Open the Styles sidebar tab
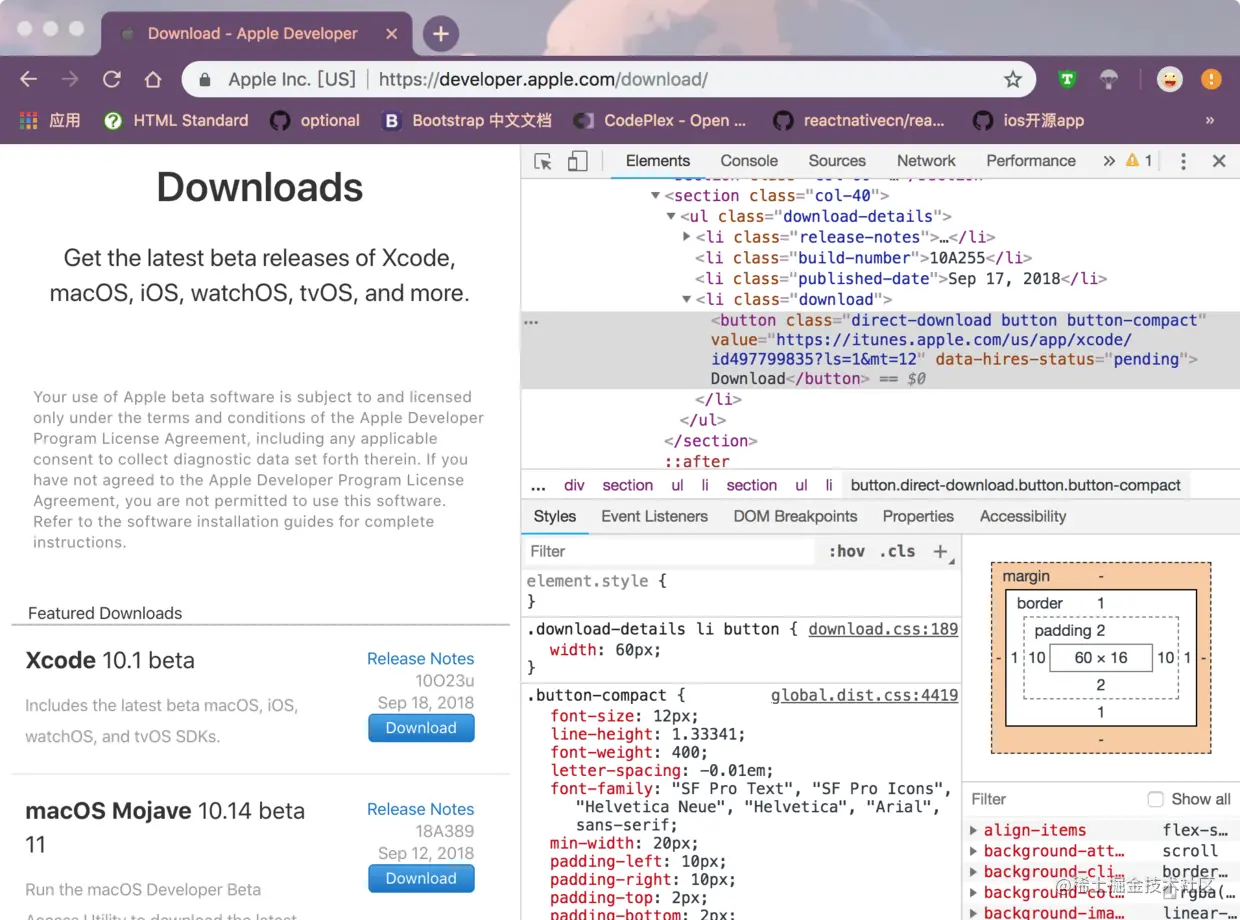Viewport: 1240px width, 920px height. coord(555,517)
